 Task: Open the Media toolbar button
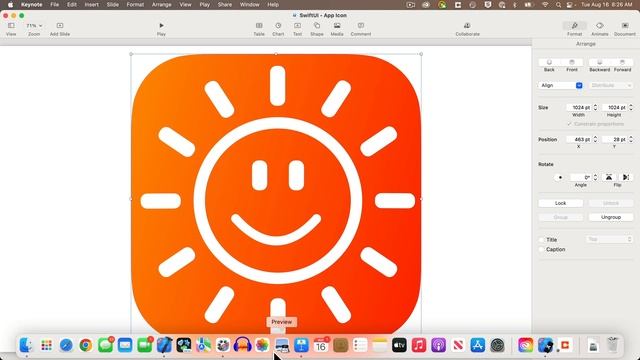click(337, 29)
